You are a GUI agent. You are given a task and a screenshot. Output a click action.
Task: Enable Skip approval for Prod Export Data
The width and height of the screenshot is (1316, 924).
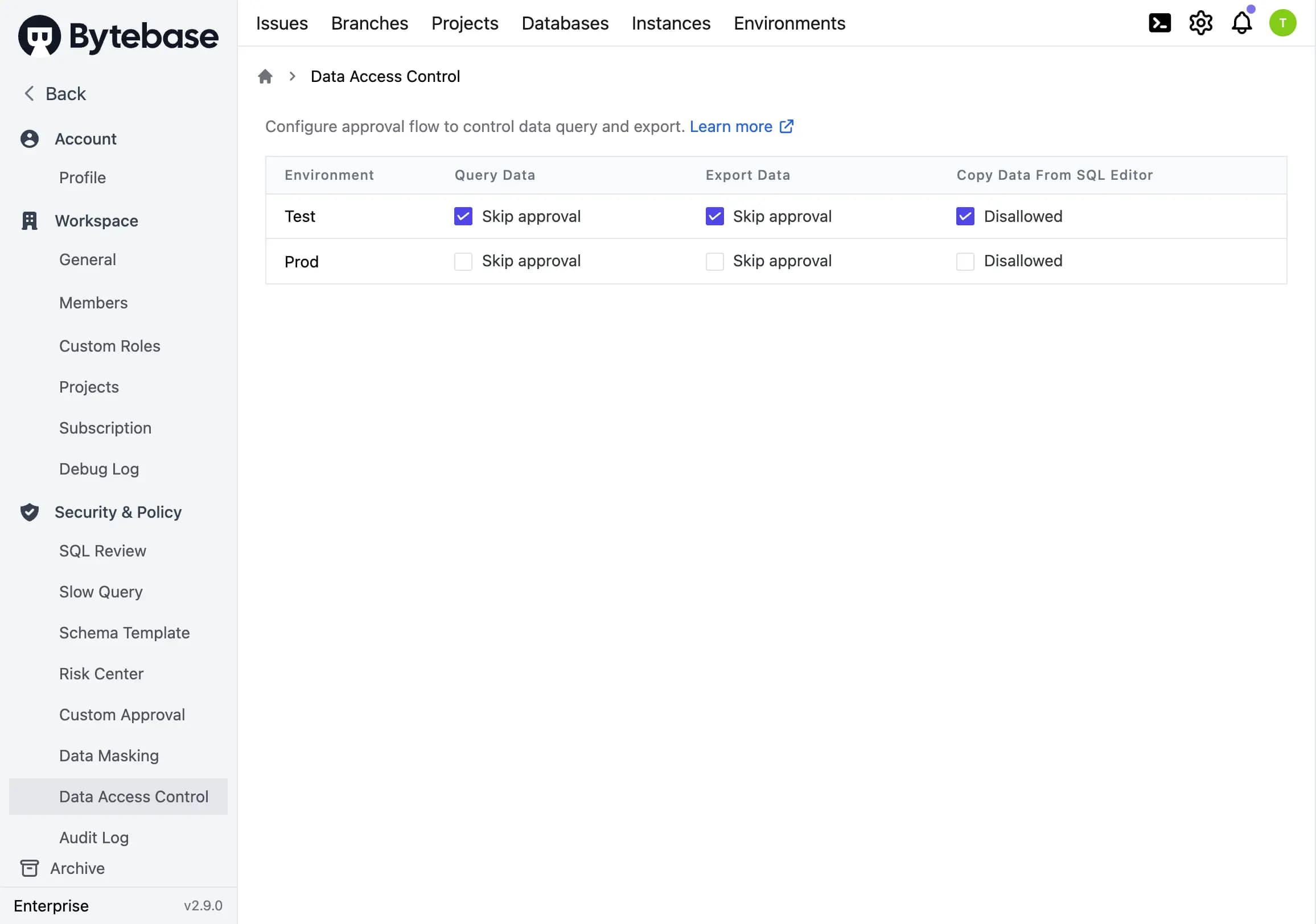[x=713, y=260]
